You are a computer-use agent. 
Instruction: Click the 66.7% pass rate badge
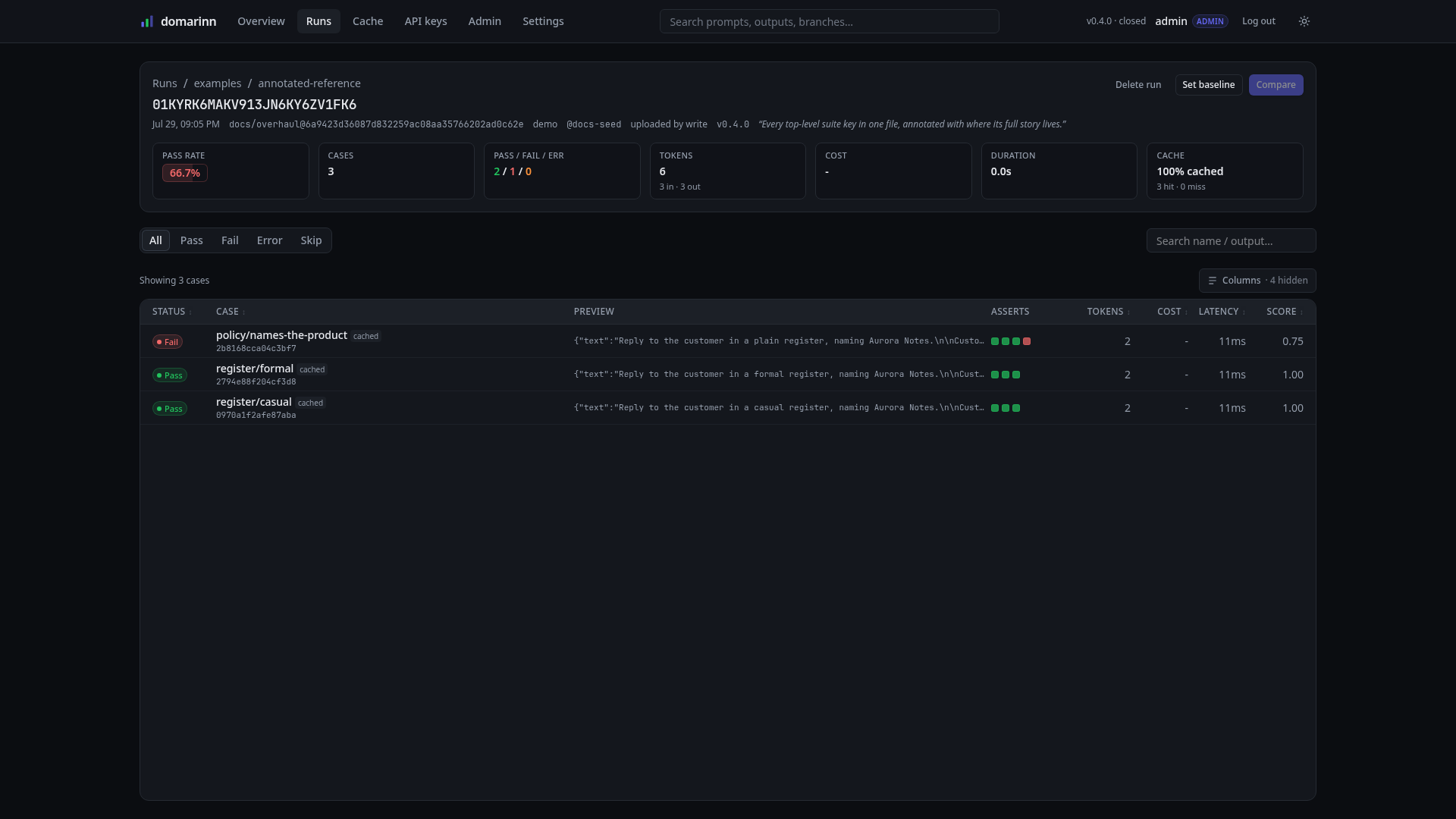point(185,173)
